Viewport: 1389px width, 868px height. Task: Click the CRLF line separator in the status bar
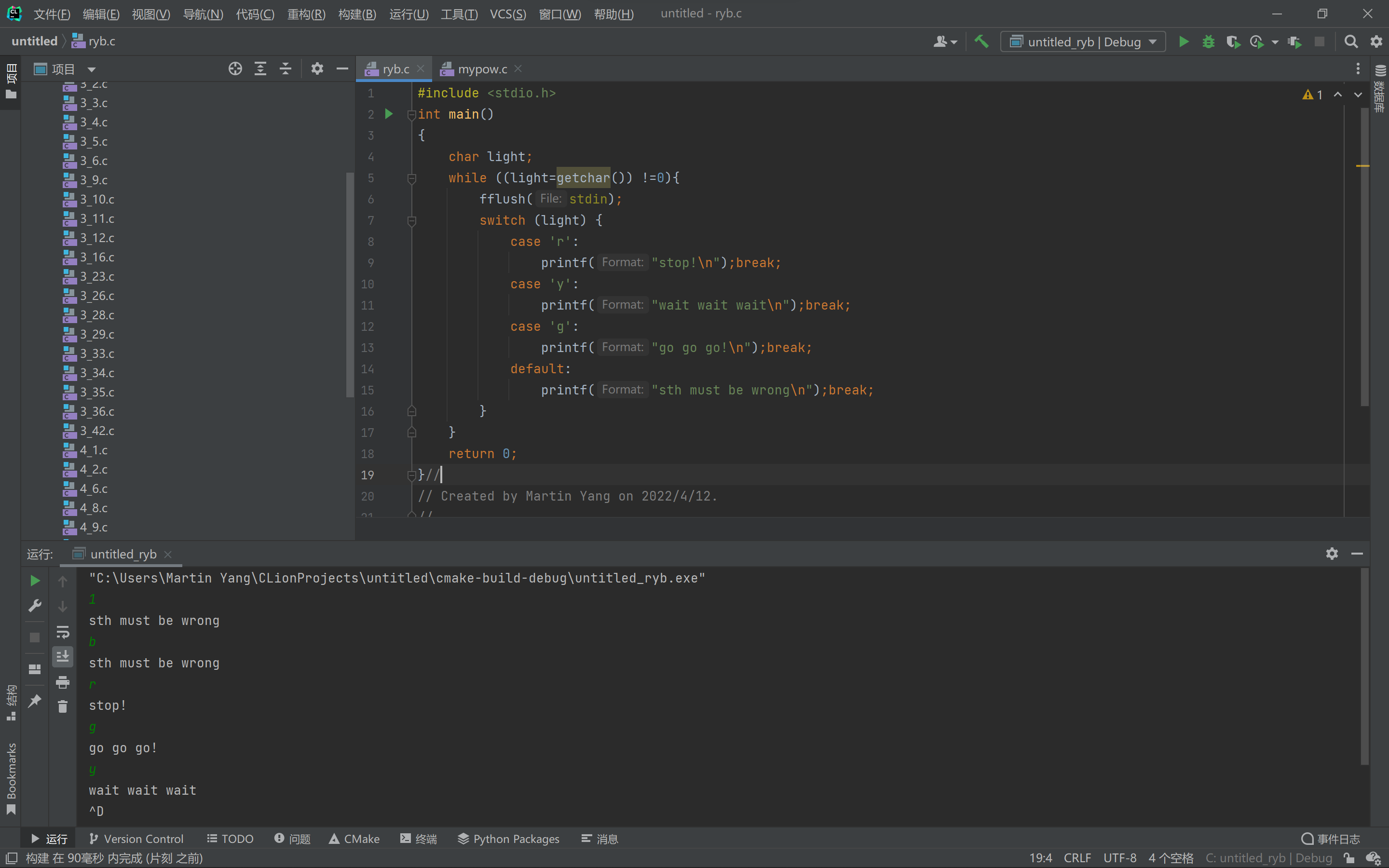click(1077, 858)
